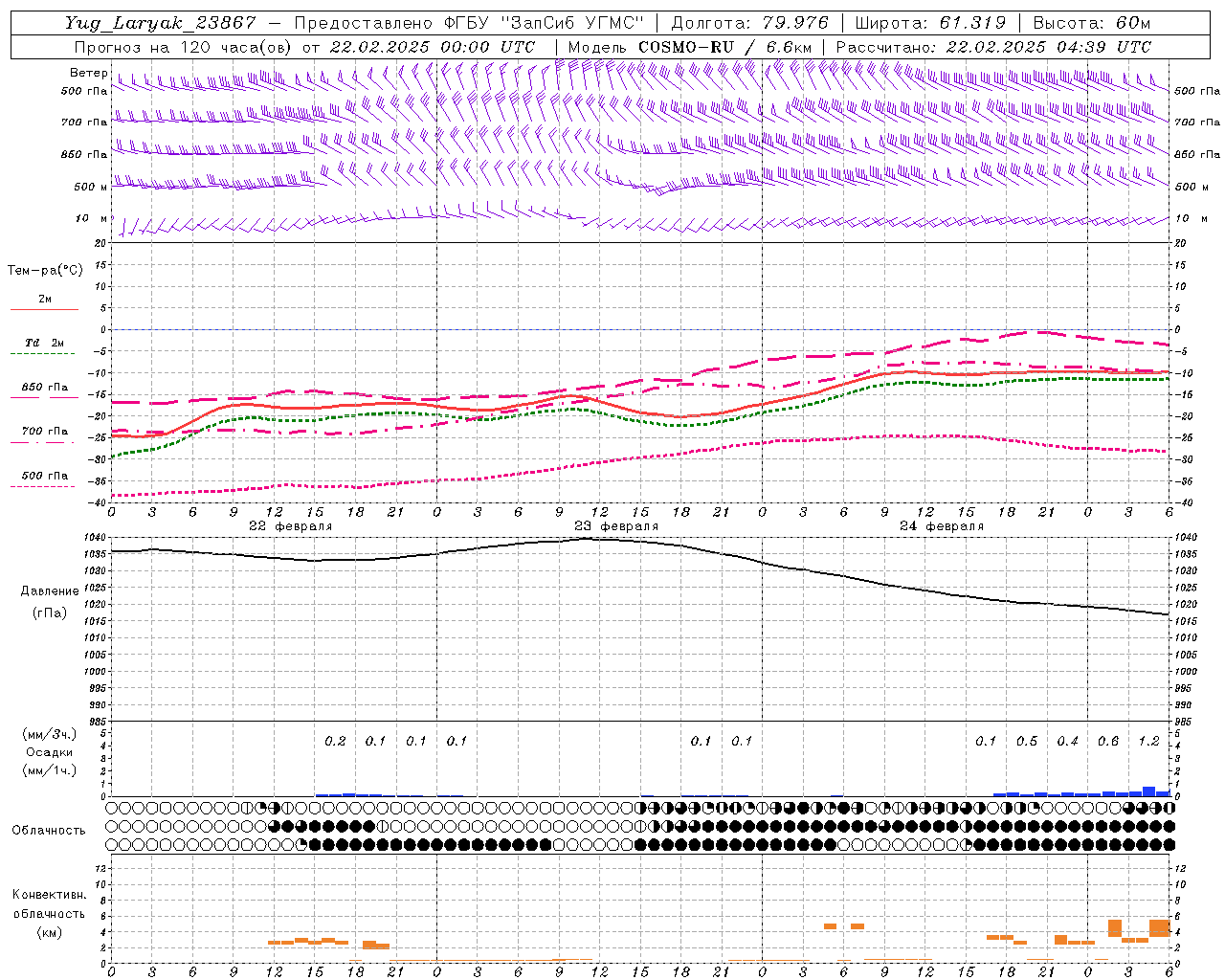Click the 0.2 precipitation amount value

(x=335, y=741)
